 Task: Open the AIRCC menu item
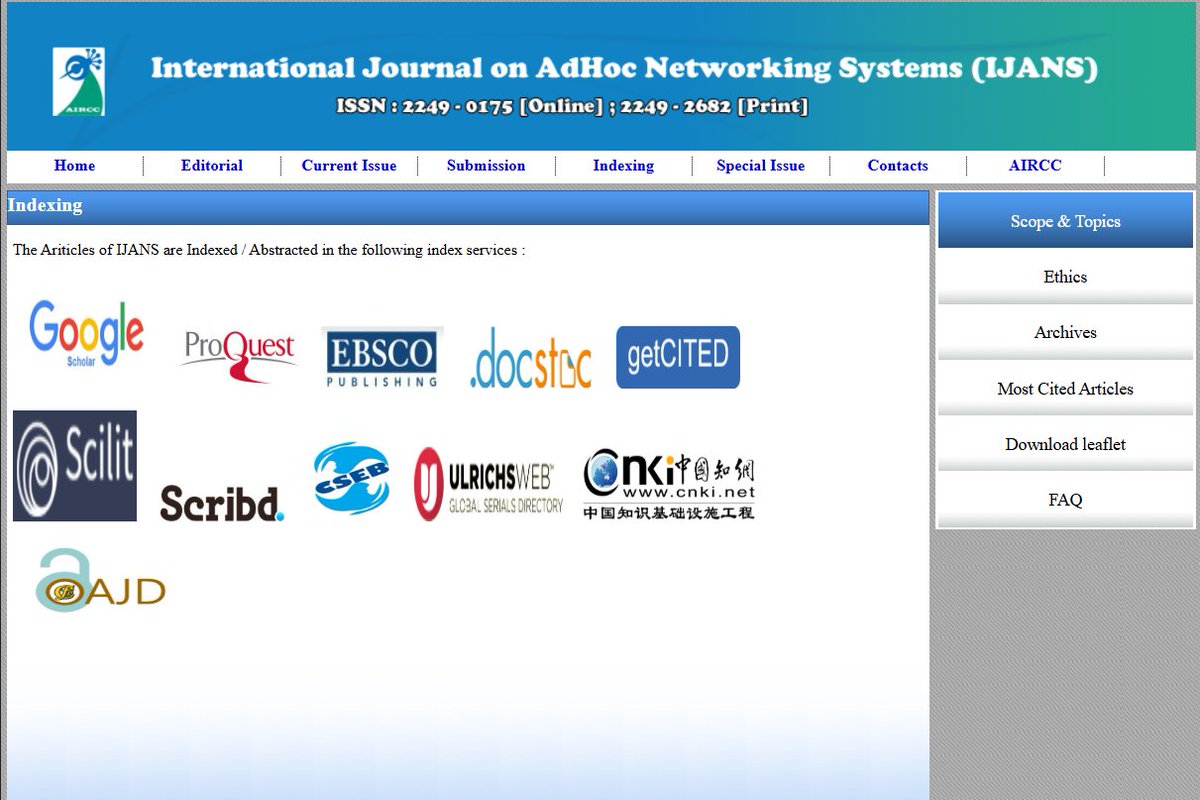pyautogui.click(x=1035, y=166)
